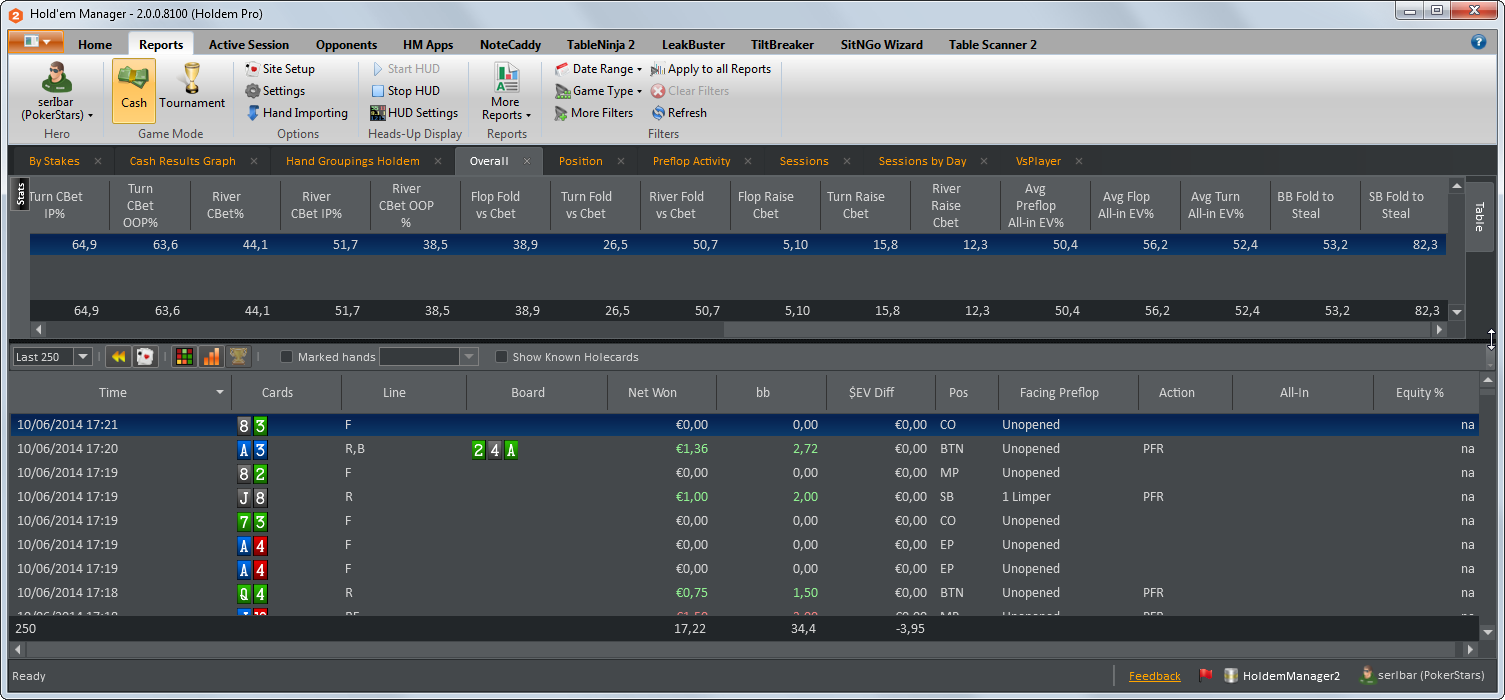Click the red flag status bar icon
Image resolution: width=1505 pixels, height=700 pixels.
coord(1205,676)
